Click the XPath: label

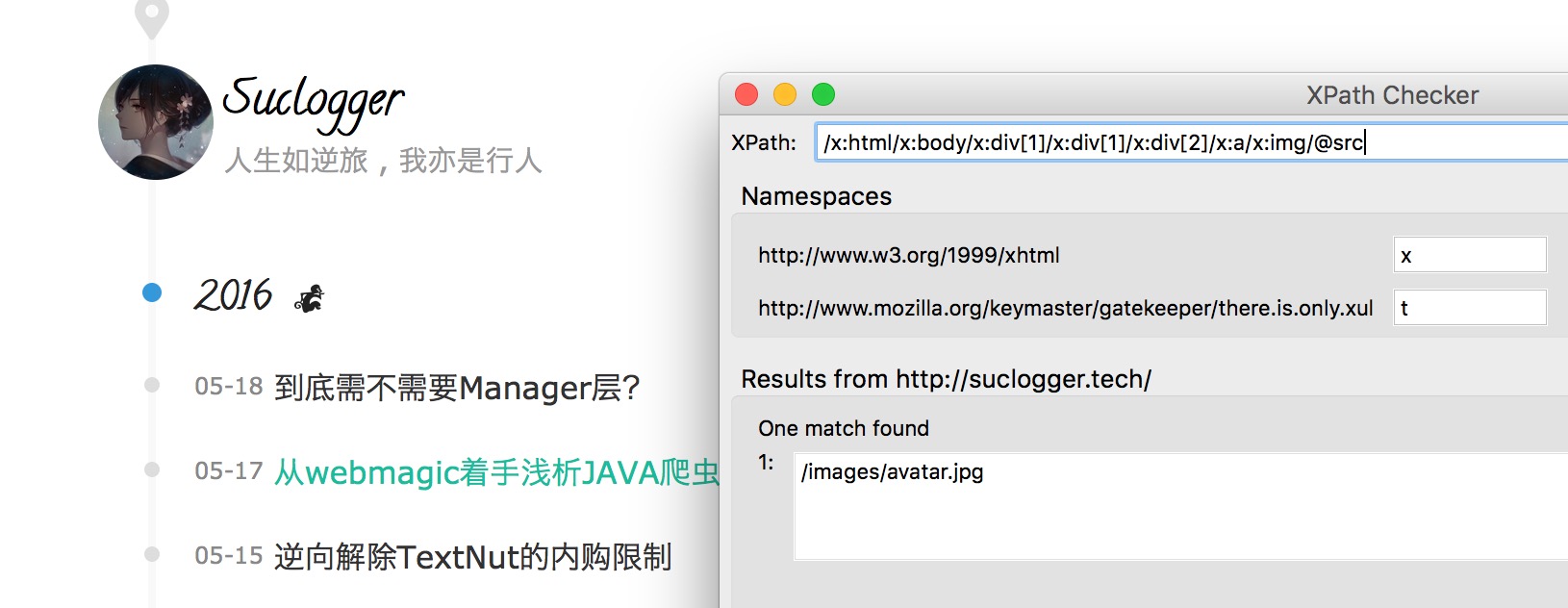pyautogui.click(x=764, y=143)
